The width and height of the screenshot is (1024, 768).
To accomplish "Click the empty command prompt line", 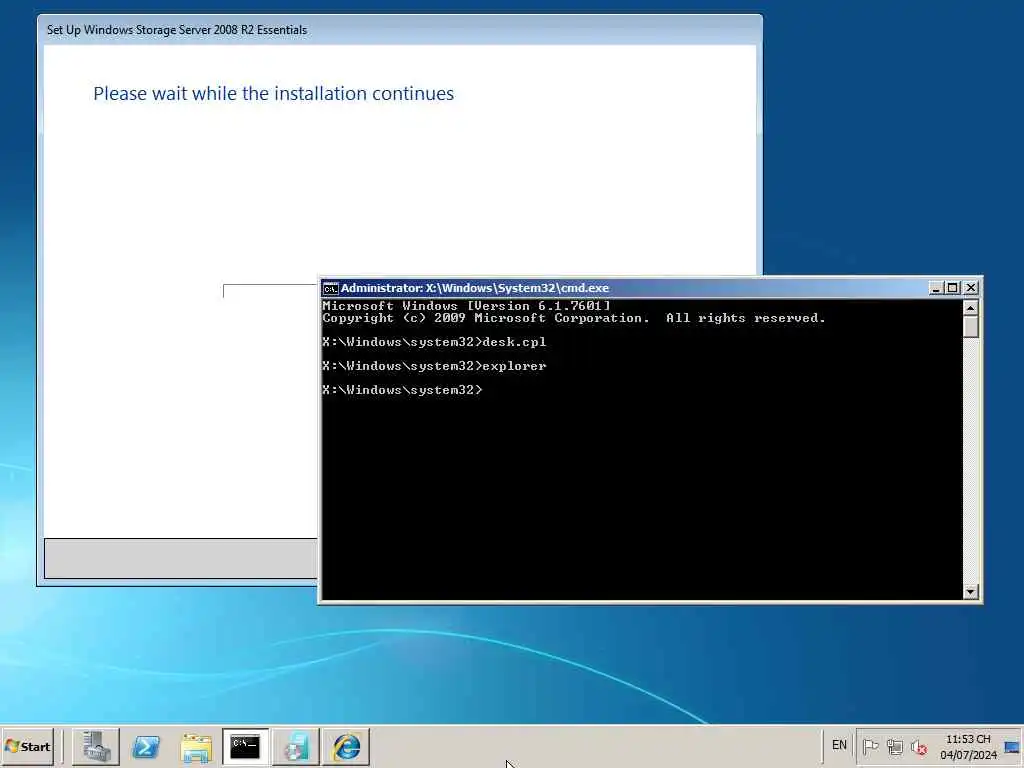I will pyautogui.click(x=402, y=390).
